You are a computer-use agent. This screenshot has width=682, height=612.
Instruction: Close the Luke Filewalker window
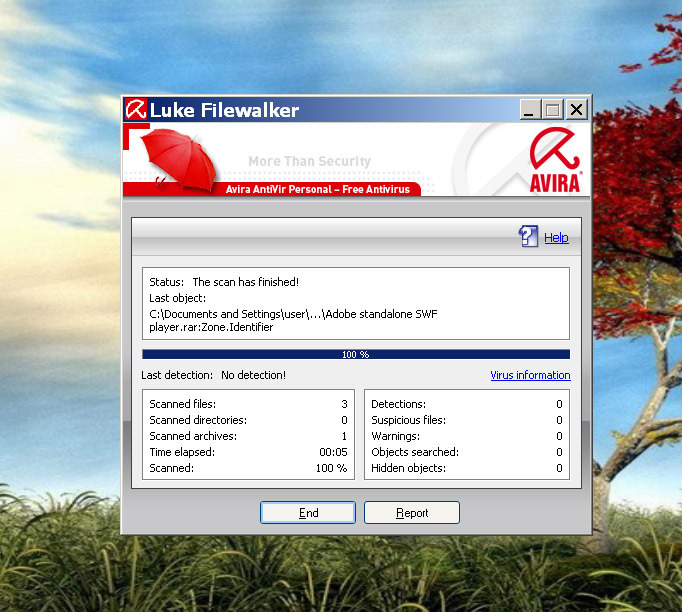pos(576,110)
